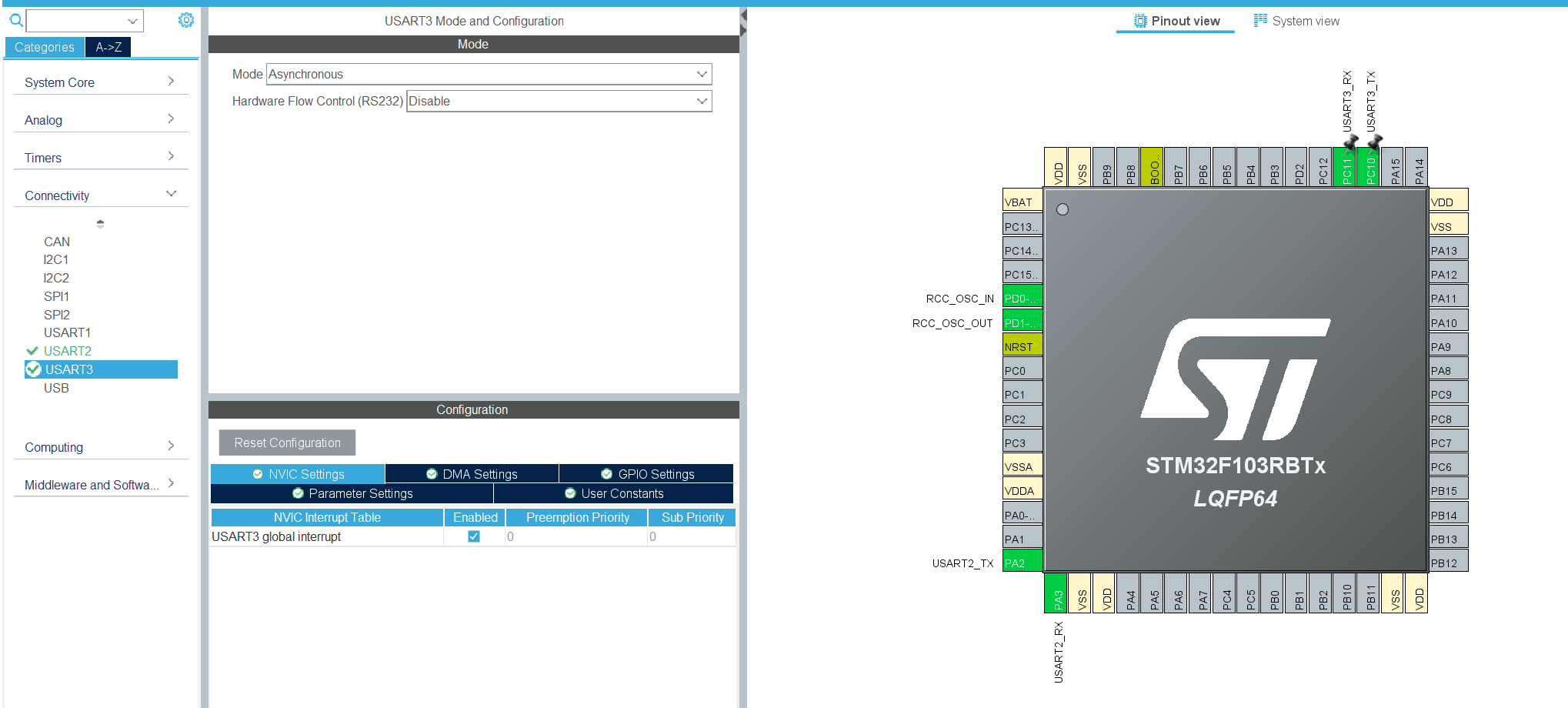
Task: Select the VBAT pin on the chip
Action: [1023, 201]
